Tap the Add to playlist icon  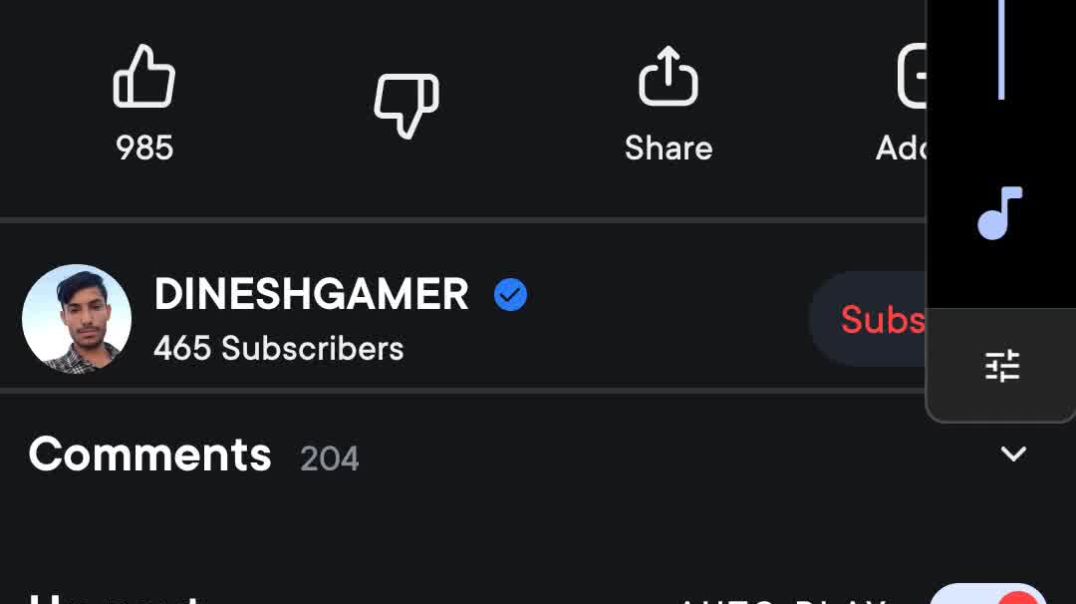910,77
